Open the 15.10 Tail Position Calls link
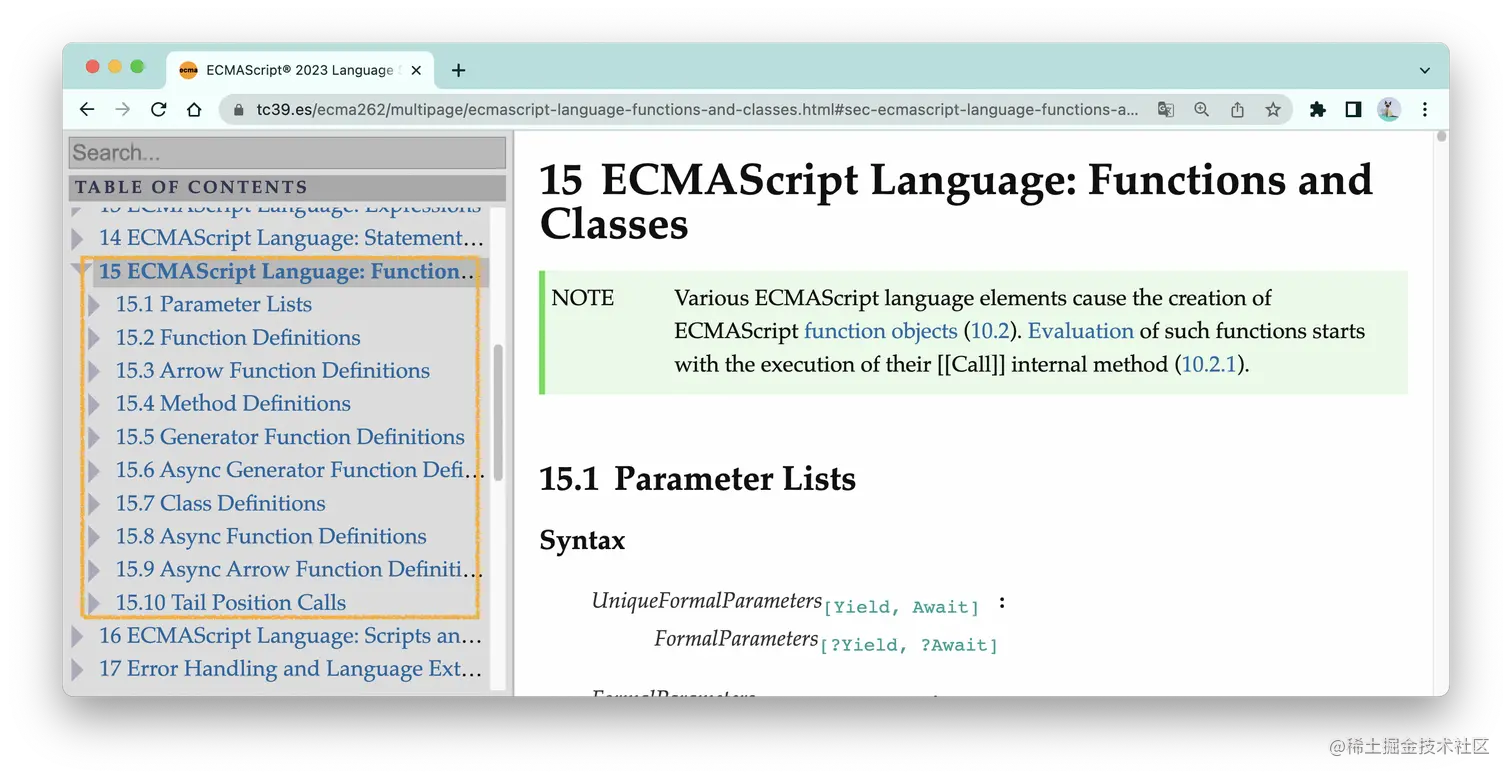 [230, 602]
